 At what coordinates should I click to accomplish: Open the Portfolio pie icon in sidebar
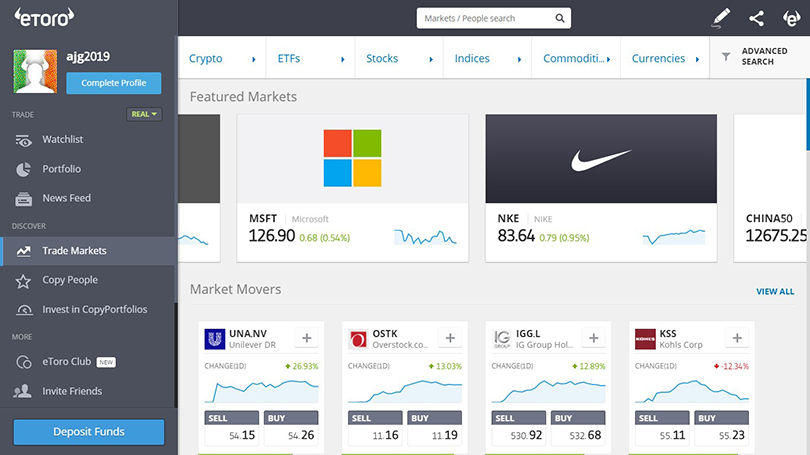click(23, 169)
